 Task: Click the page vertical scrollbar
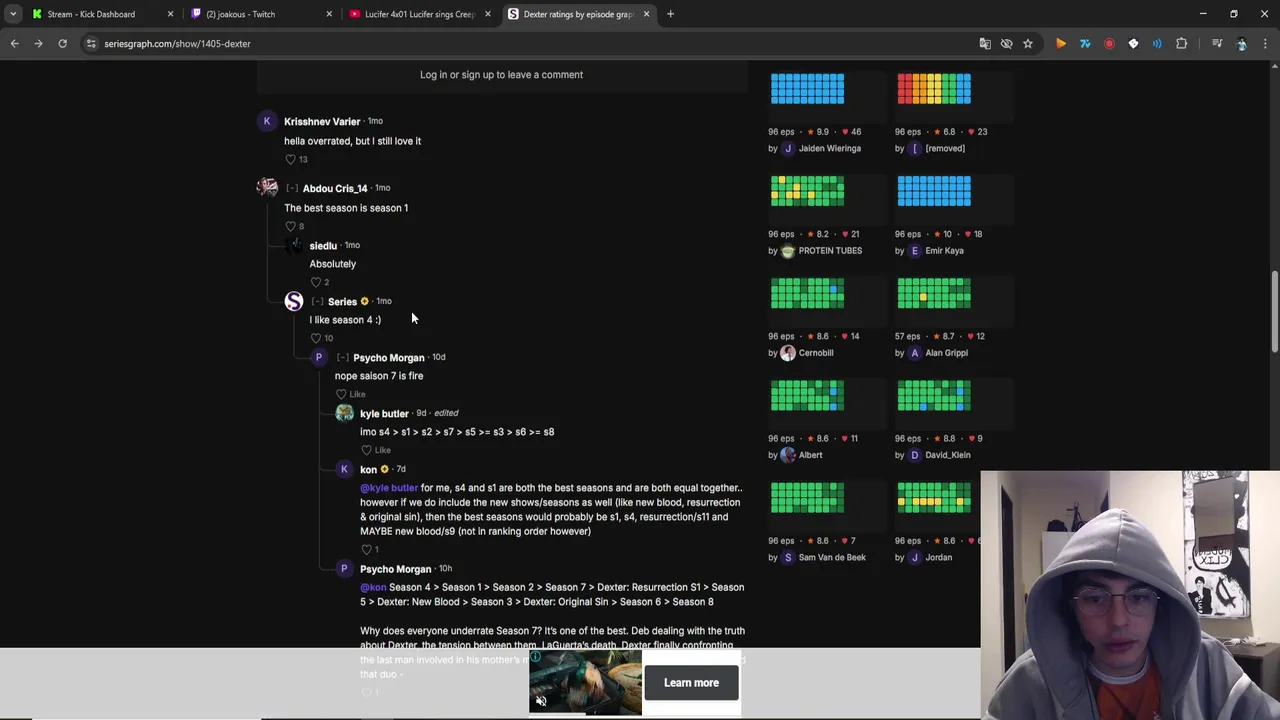[x=1275, y=310]
